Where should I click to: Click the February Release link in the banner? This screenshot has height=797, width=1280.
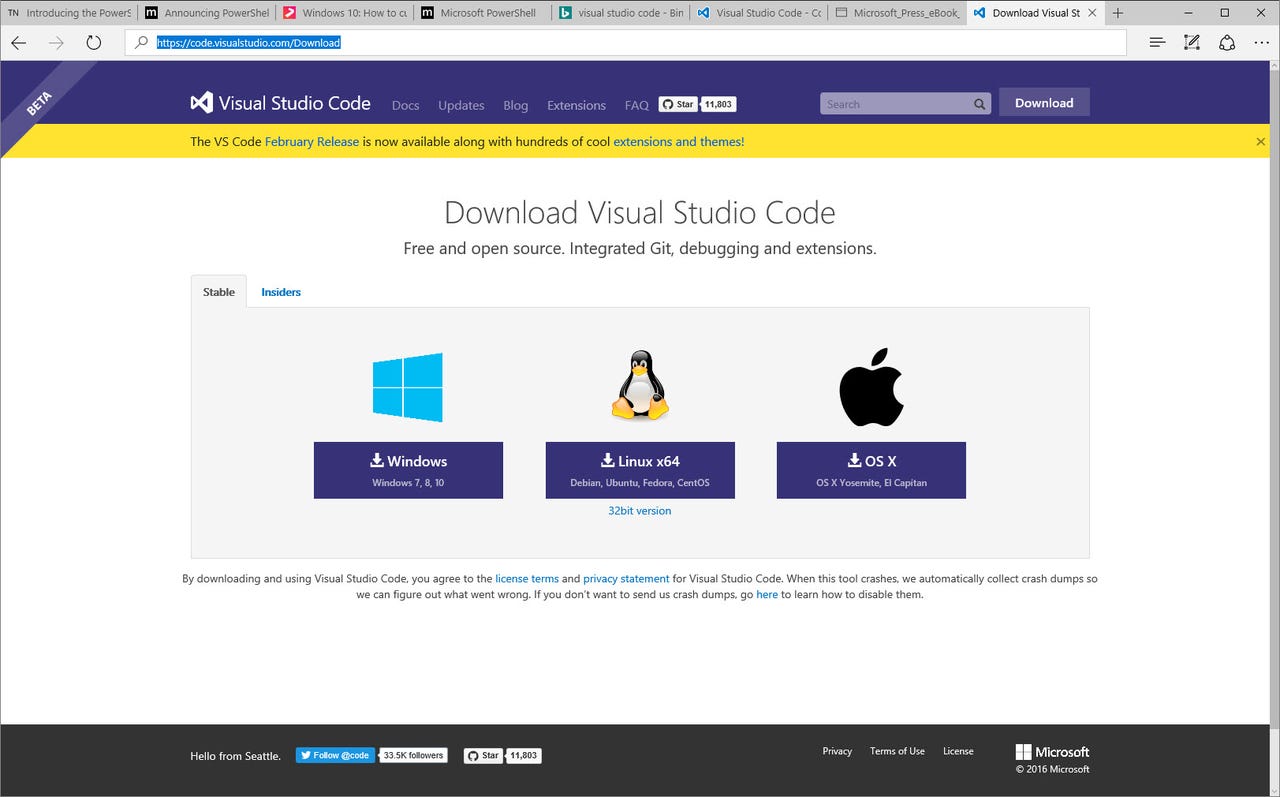[x=311, y=141]
